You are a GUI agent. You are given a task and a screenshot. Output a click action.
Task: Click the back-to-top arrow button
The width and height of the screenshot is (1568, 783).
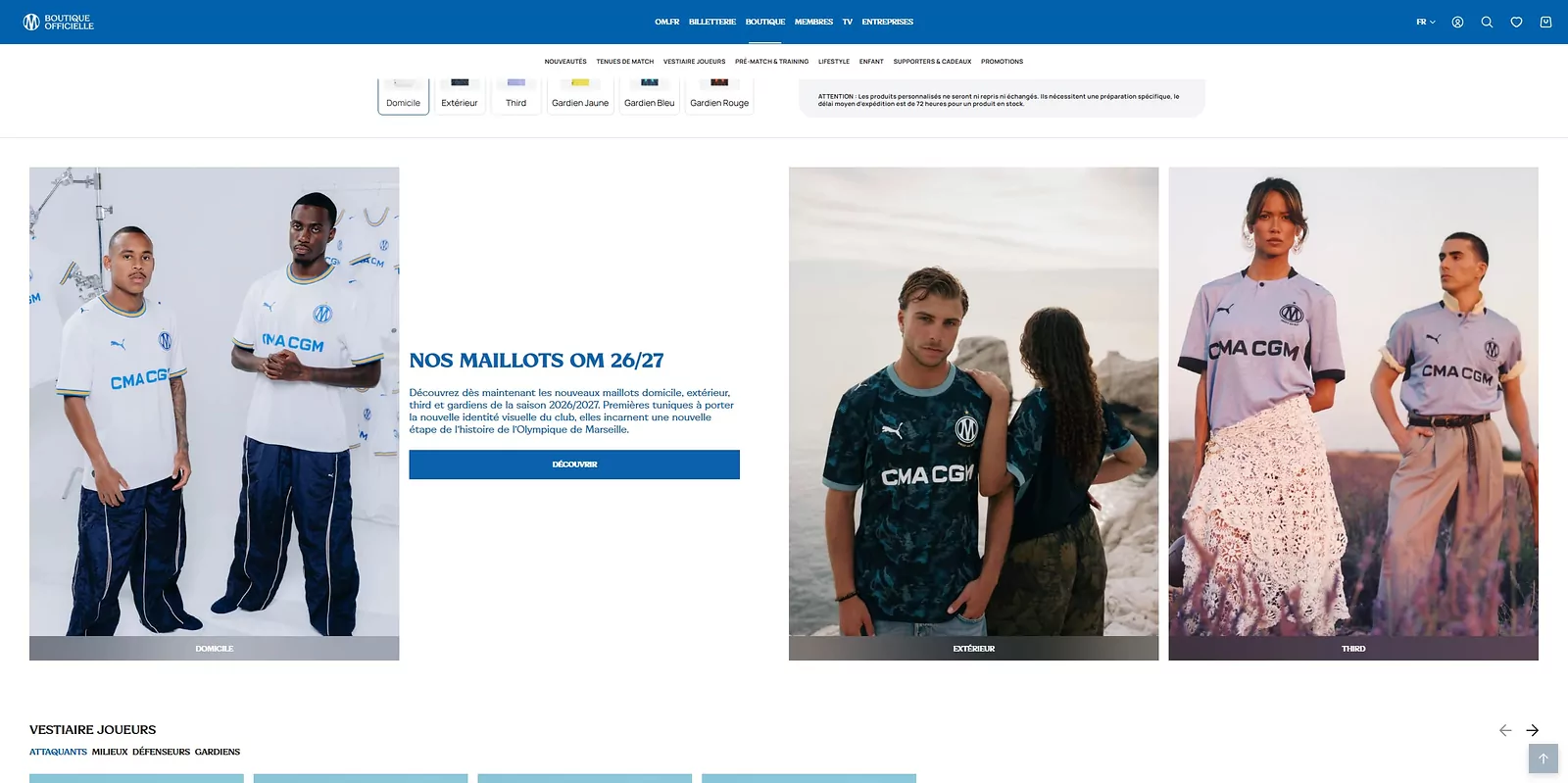(x=1543, y=759)
